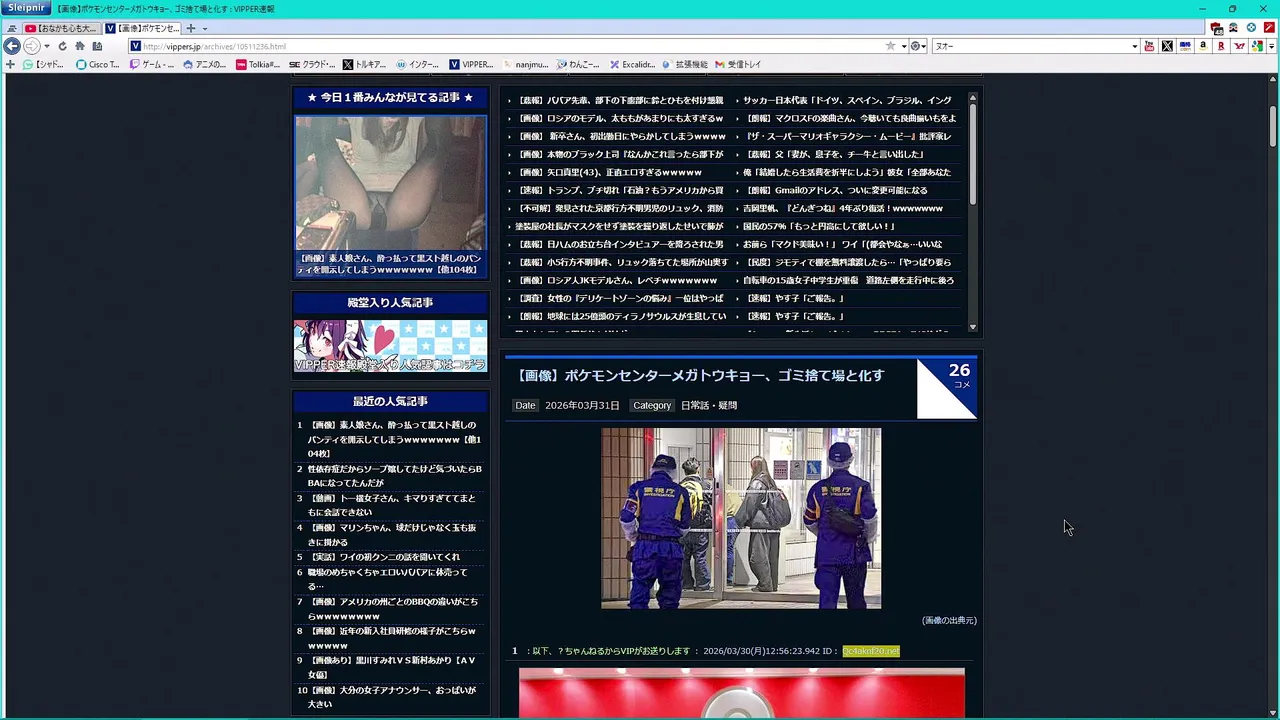Open the tab list dropdown arrow
Viewport: 1280px width, 720px height.
click(x=204, y=28)
